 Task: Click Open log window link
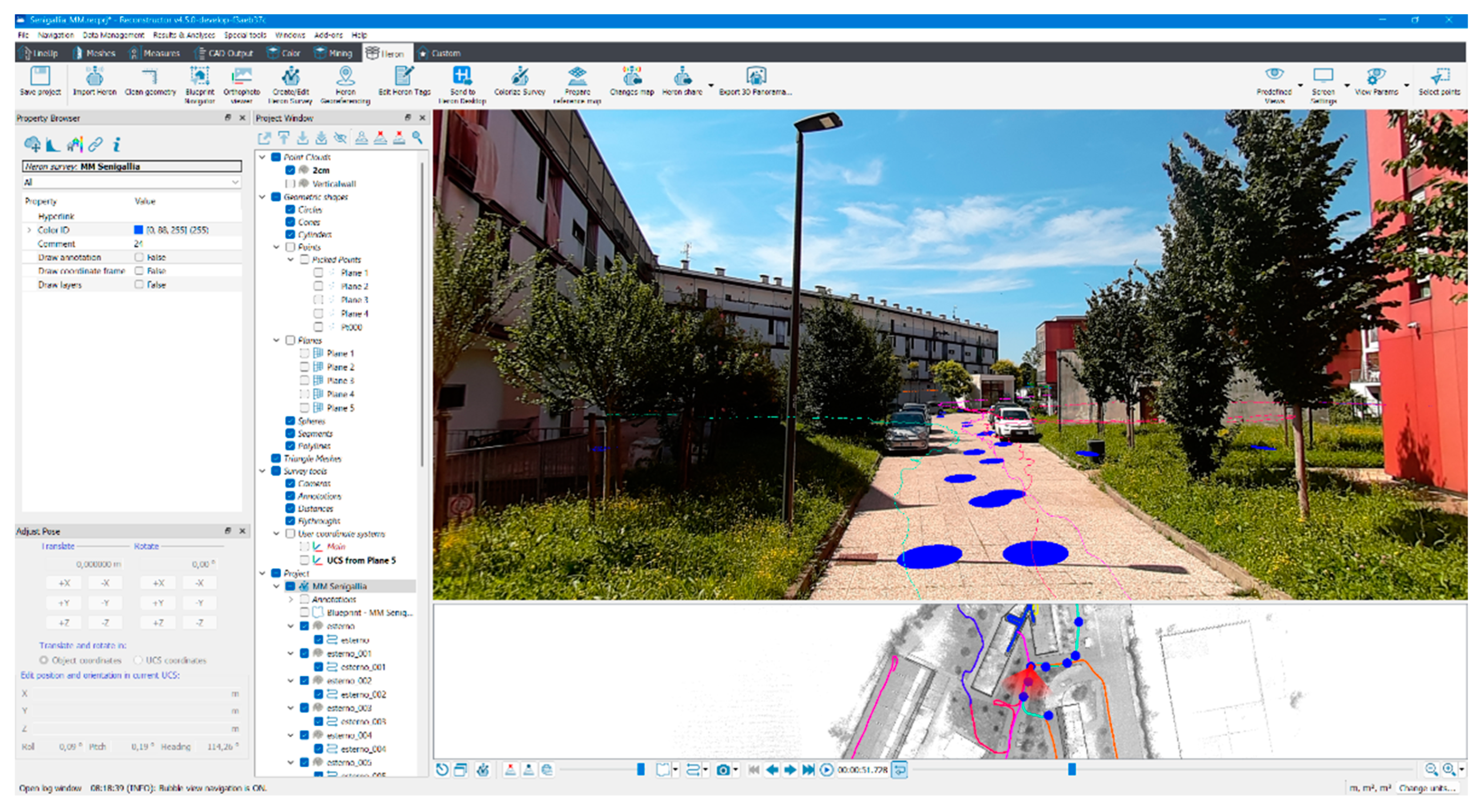pos(50,788)
